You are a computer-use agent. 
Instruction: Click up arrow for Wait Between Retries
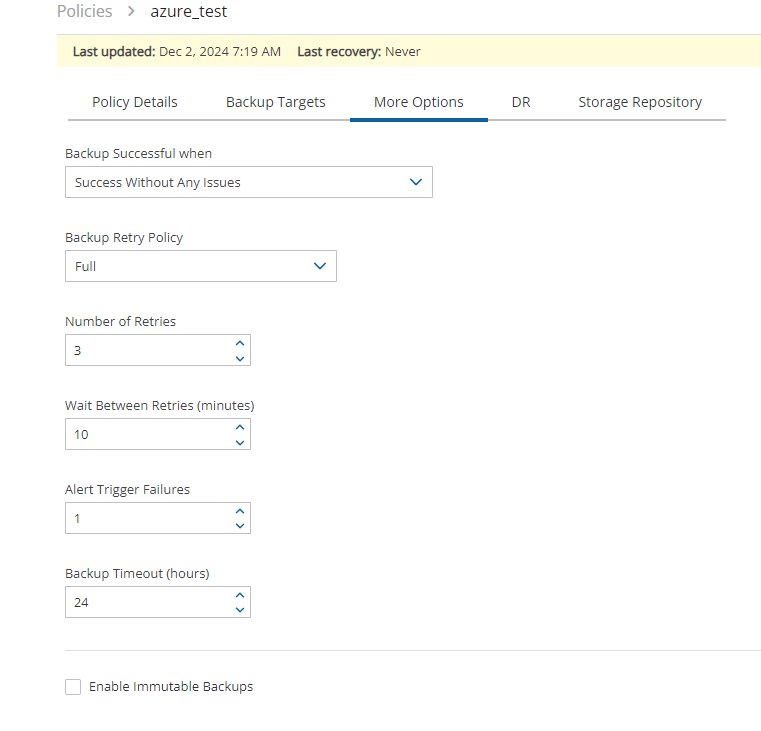pos(239,427)
